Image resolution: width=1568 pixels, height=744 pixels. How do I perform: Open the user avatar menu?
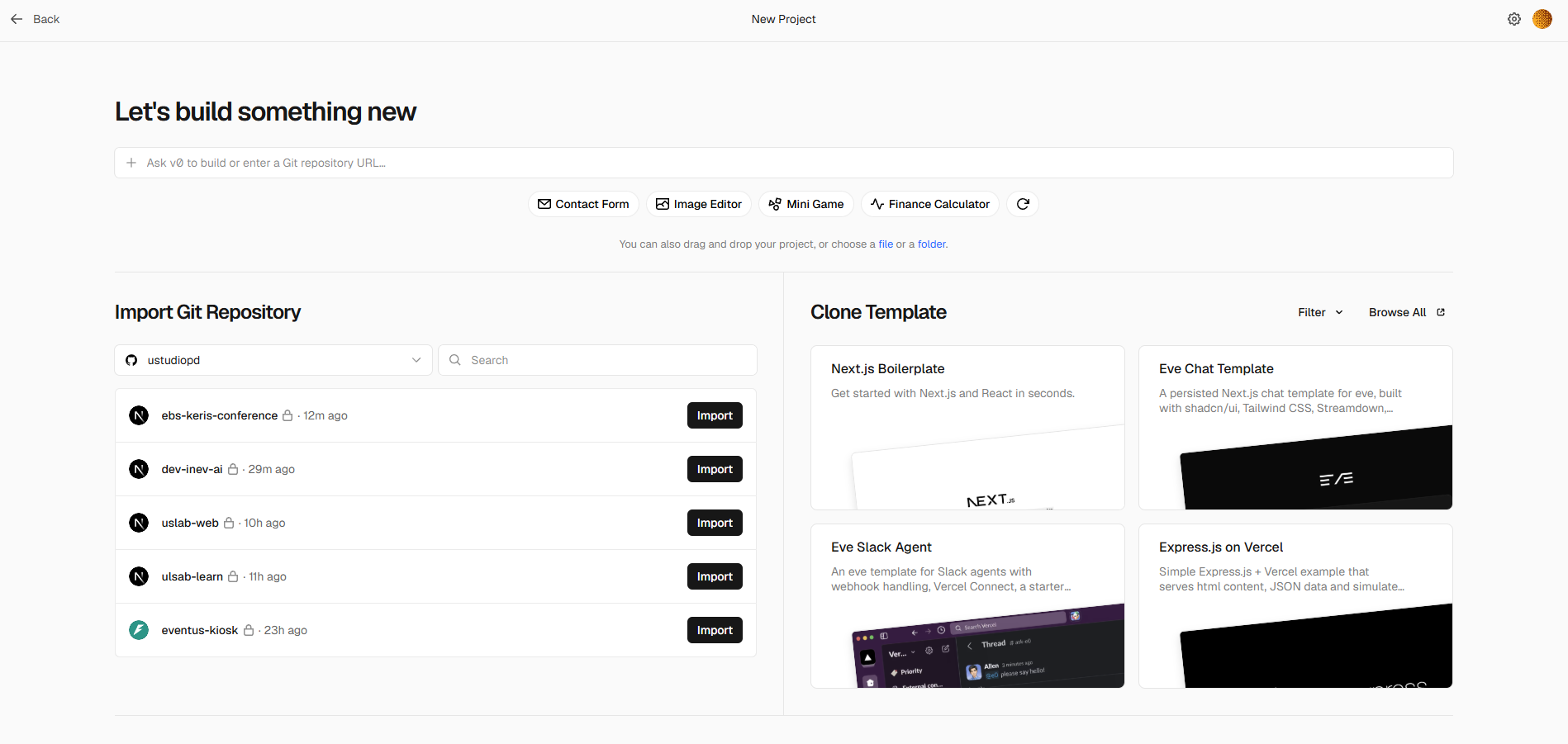click(1542, 19)
